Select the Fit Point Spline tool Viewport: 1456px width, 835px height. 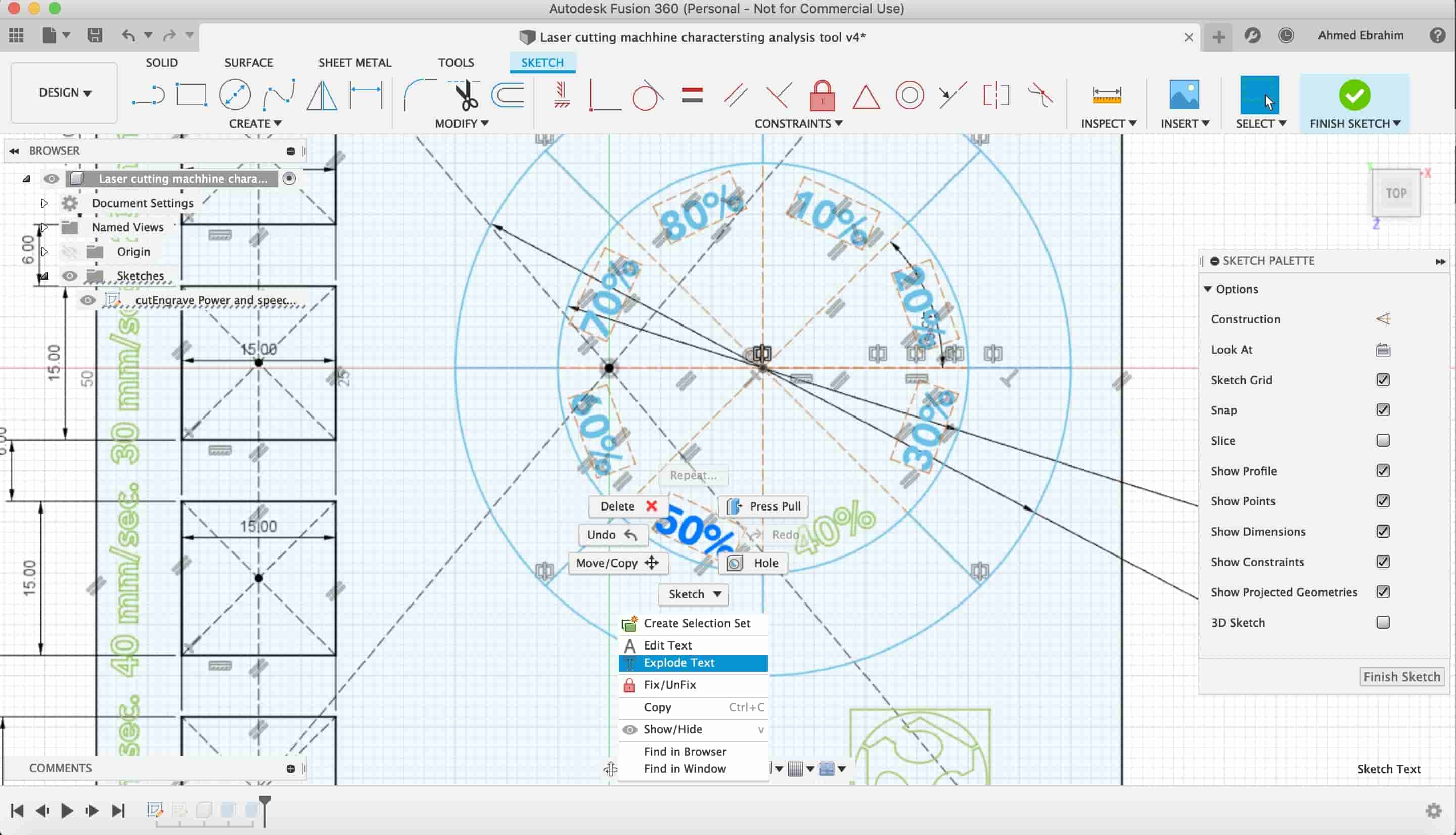279,95
